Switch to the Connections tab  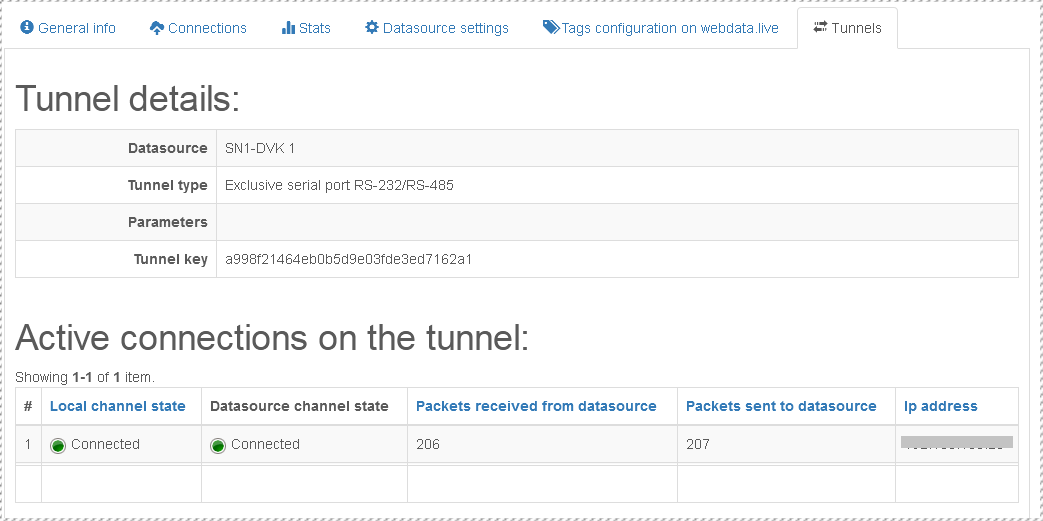(x=207, y=28)
